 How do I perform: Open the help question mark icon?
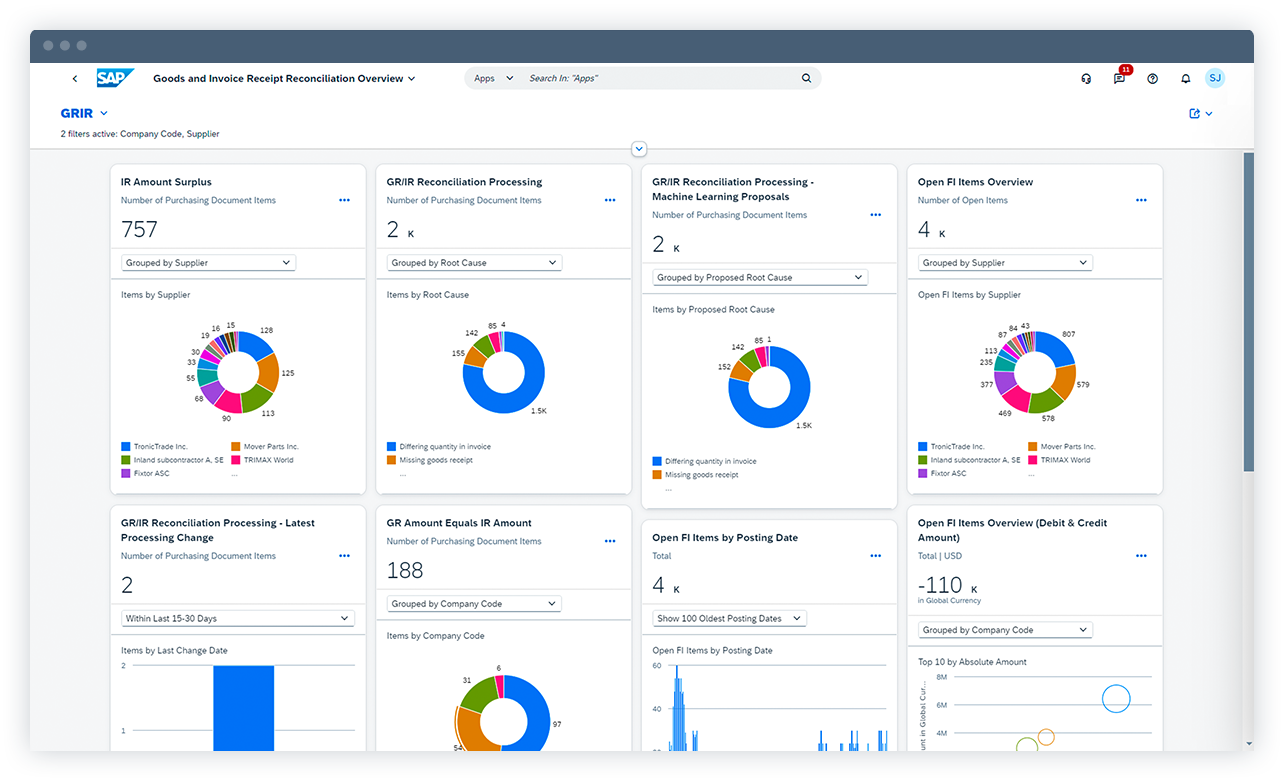point(1152,79)
